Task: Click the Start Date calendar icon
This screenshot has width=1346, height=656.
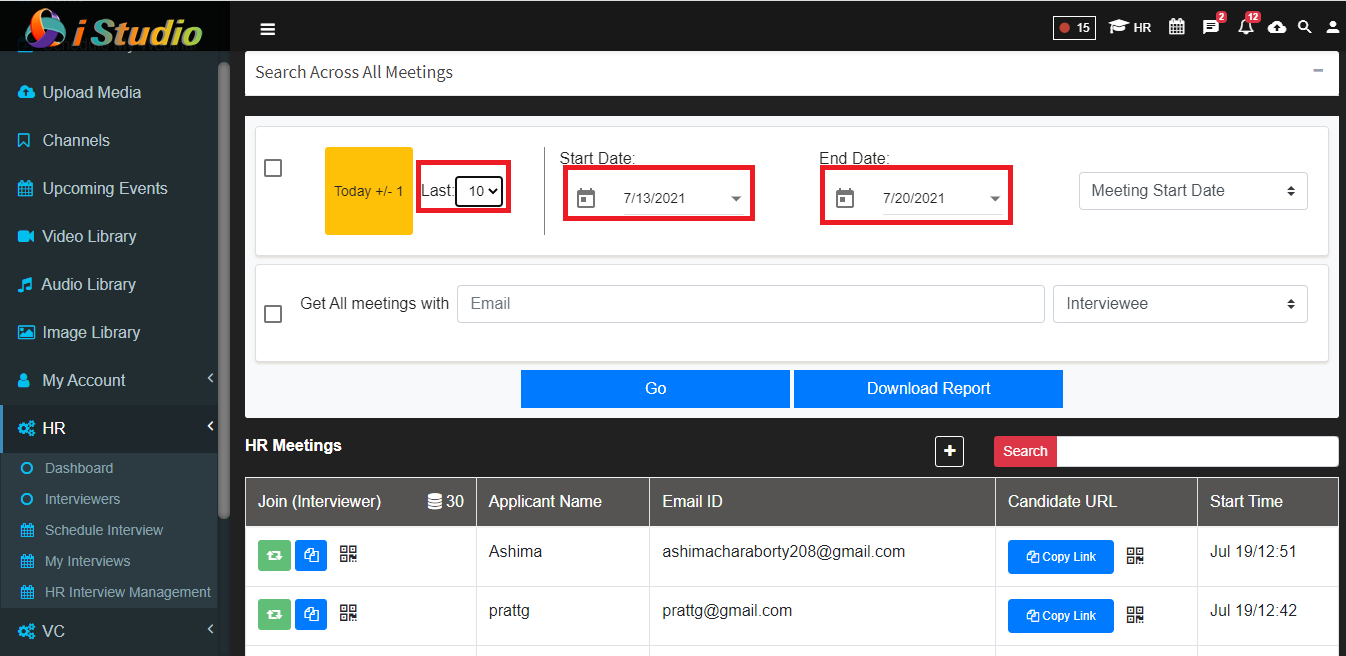Action: tap(586, 198)
